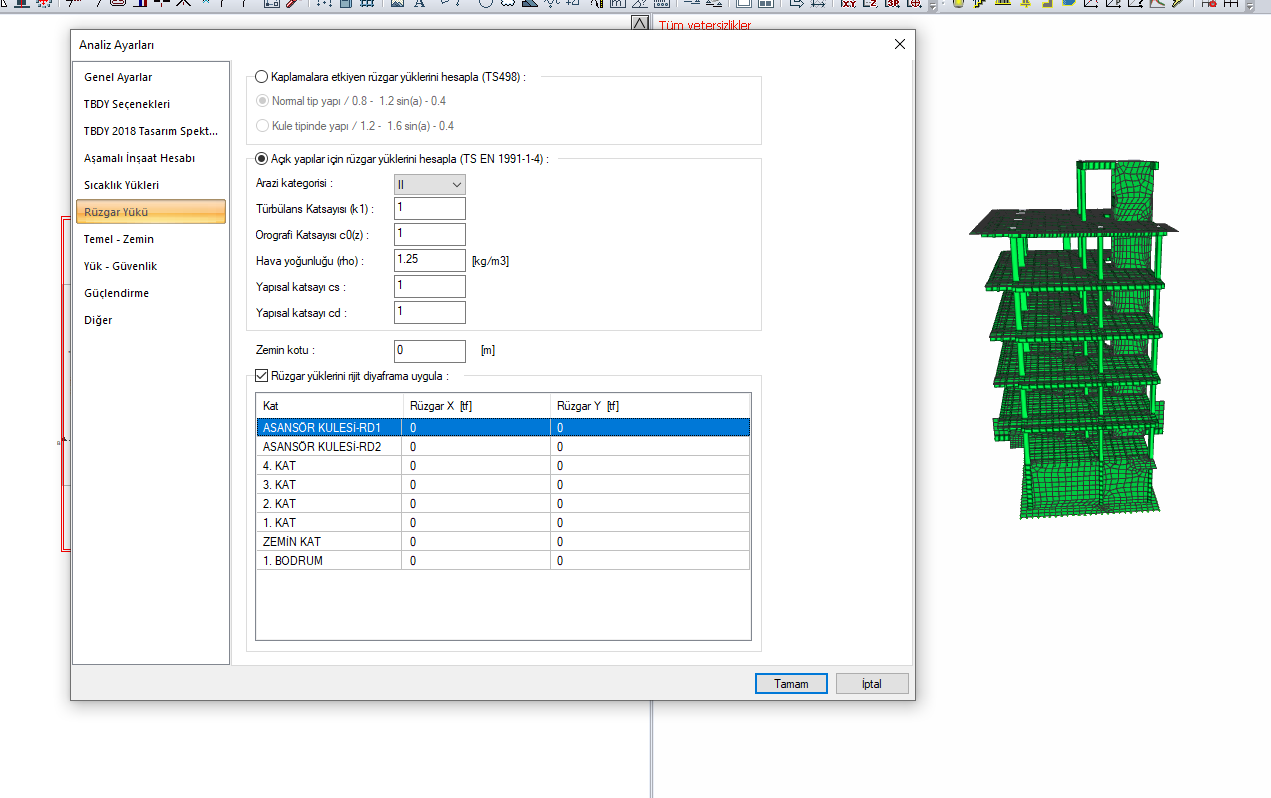The height and width of the screenshot is (798, 1271).
Task: Click Rüzgar Y cell of 2. KAT
Action: (650, 503)
